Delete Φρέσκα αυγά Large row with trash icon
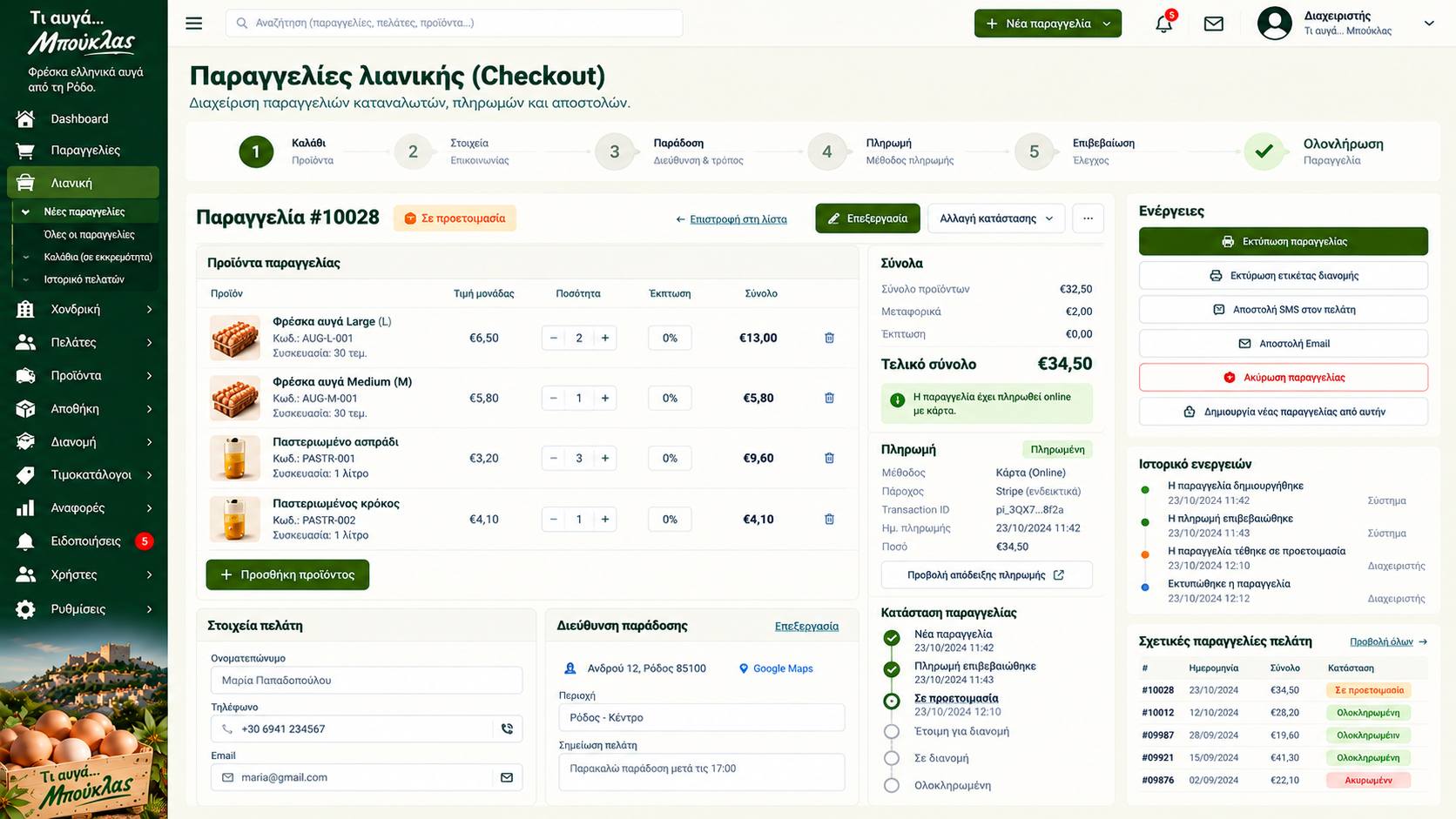 pyautogui.click(x=829, y=338)
